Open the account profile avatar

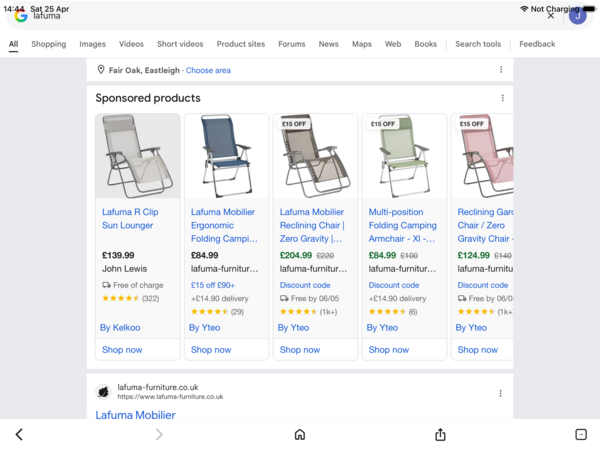point(577,15)
